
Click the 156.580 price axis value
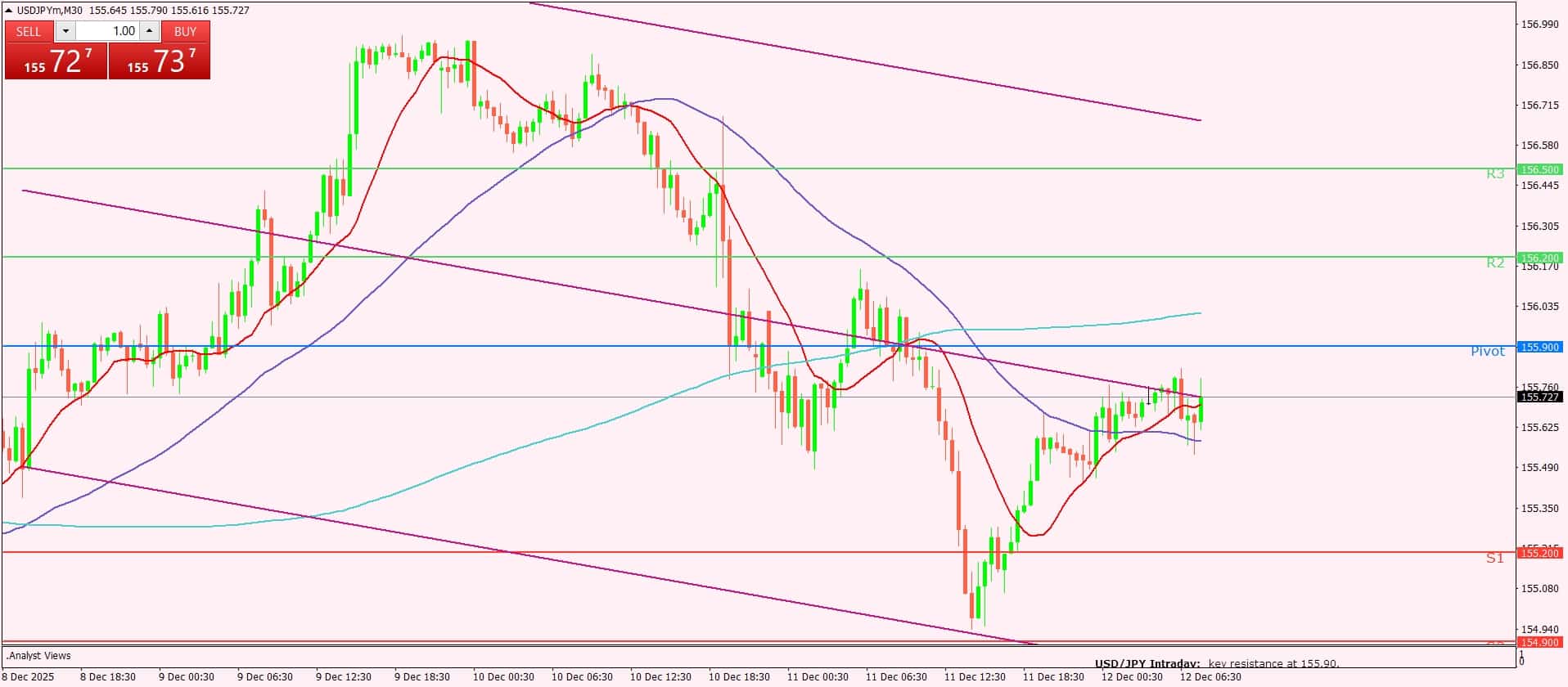click(x=1539, y=145)
